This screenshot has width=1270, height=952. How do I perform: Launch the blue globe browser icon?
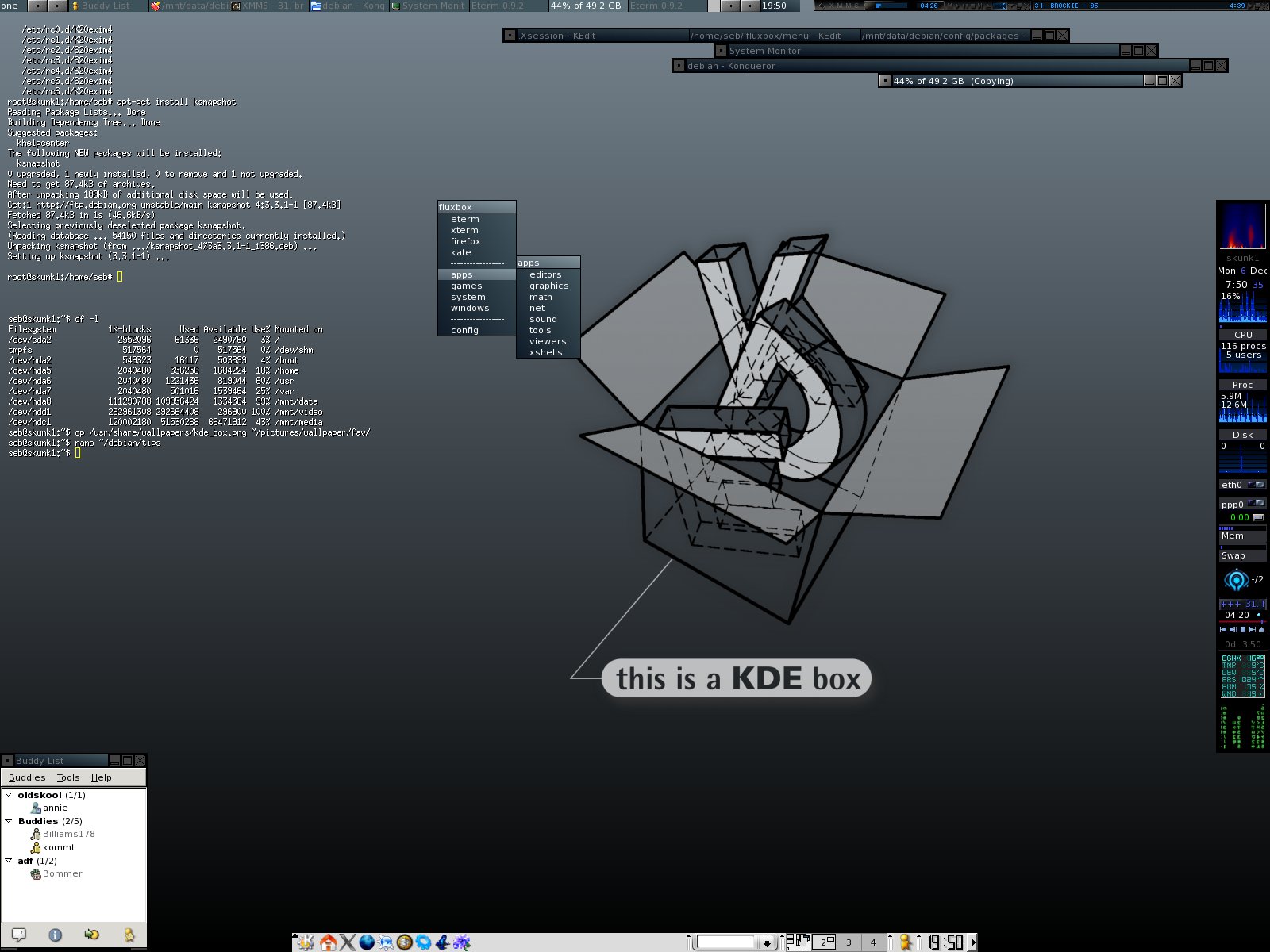click(x=367, y=942)
